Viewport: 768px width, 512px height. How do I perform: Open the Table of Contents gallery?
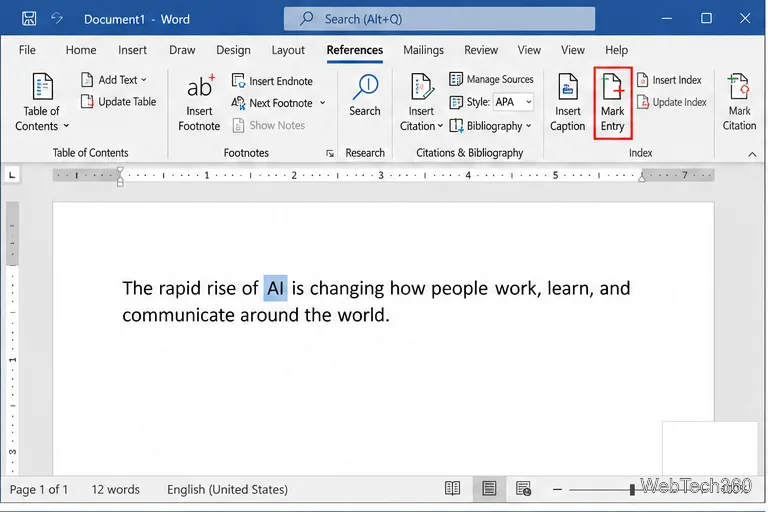(42, 102)
